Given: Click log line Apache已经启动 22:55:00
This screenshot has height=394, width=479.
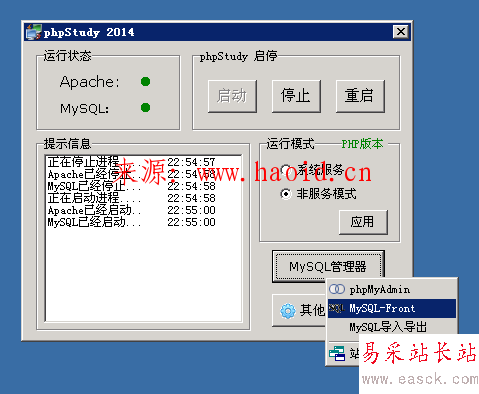Looking at the screenshot, I should click(x=131, y=210).
